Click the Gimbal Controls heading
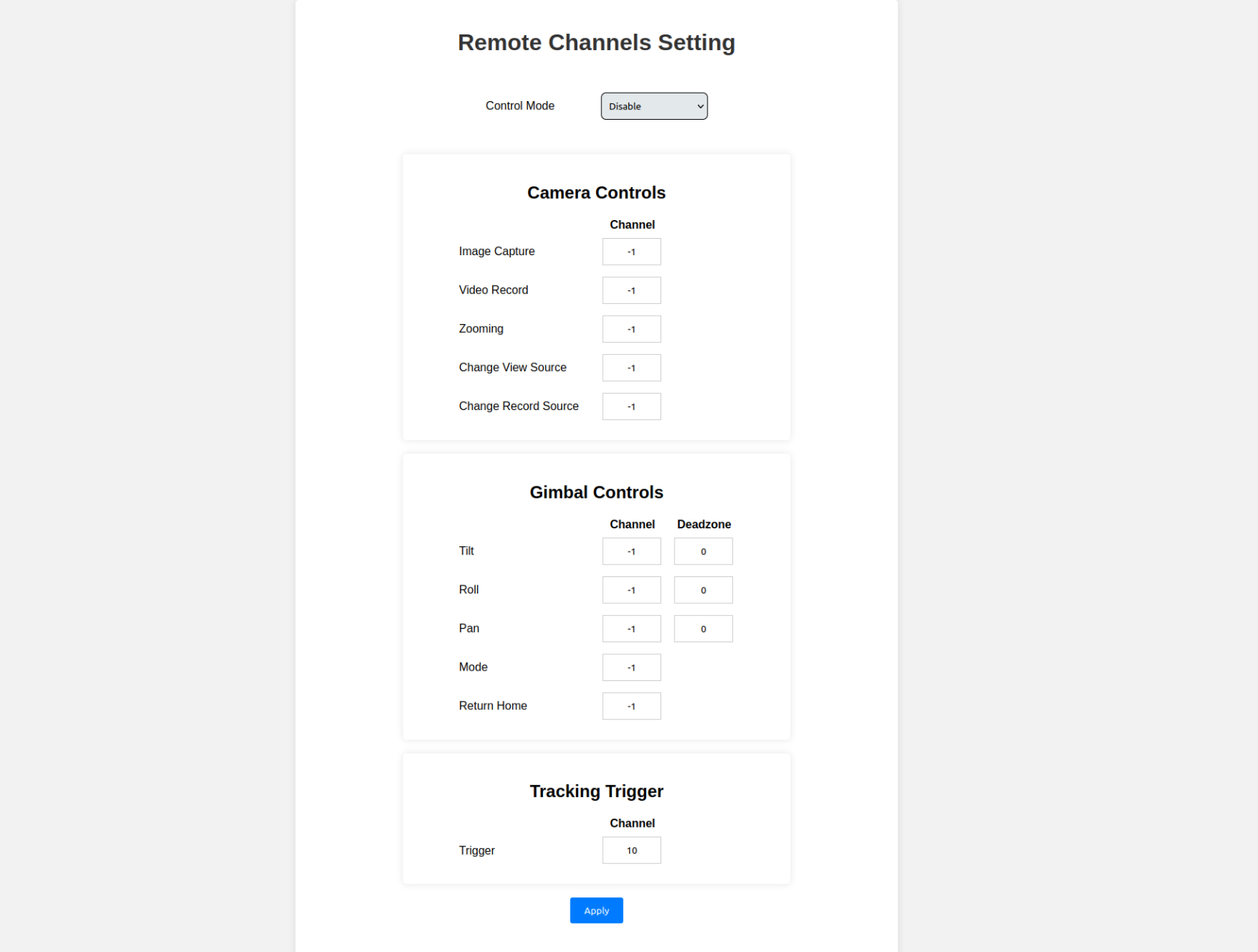Viewport: 1258px width, 952px height. coord(596,492)
